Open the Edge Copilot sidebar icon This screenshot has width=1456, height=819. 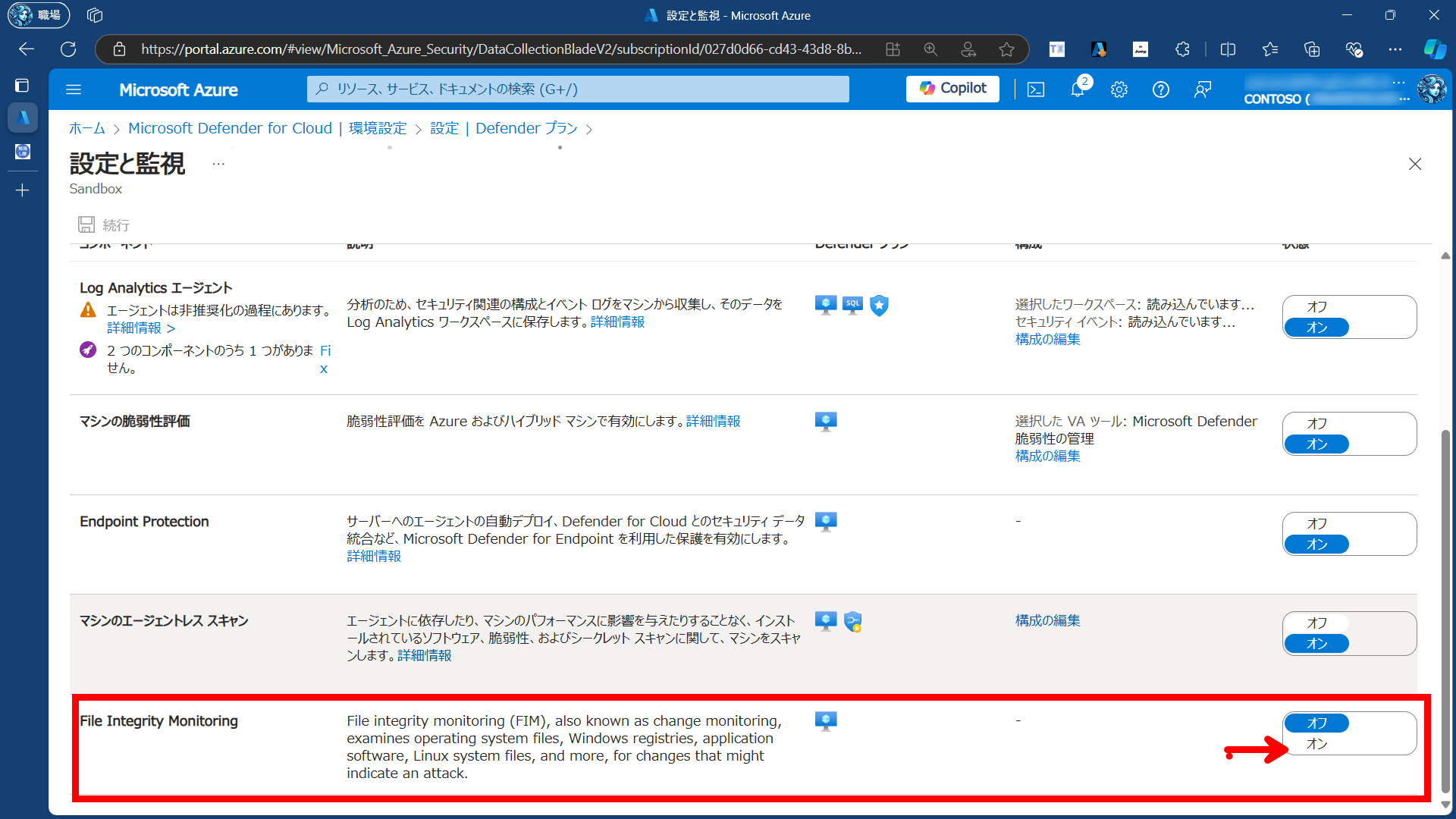click(1434, 49)
